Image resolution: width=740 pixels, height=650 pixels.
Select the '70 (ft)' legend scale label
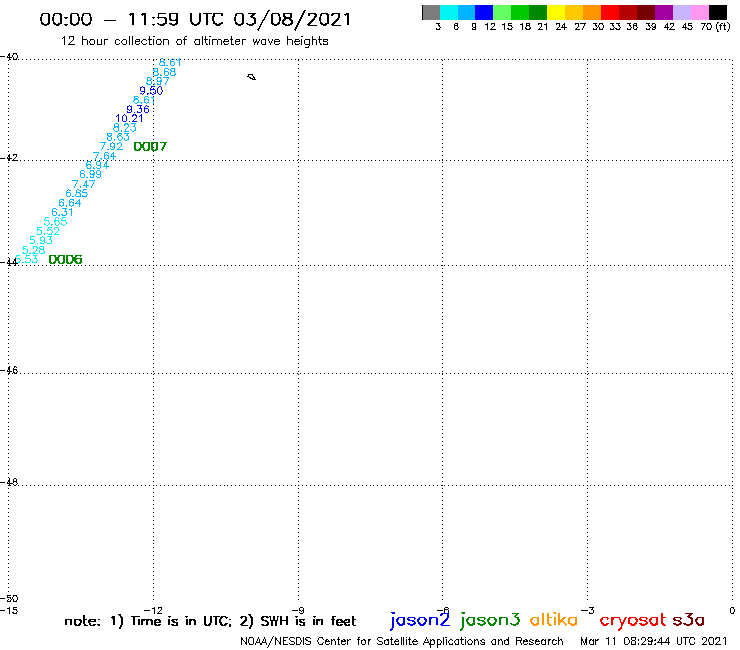[x=715, y=27]
